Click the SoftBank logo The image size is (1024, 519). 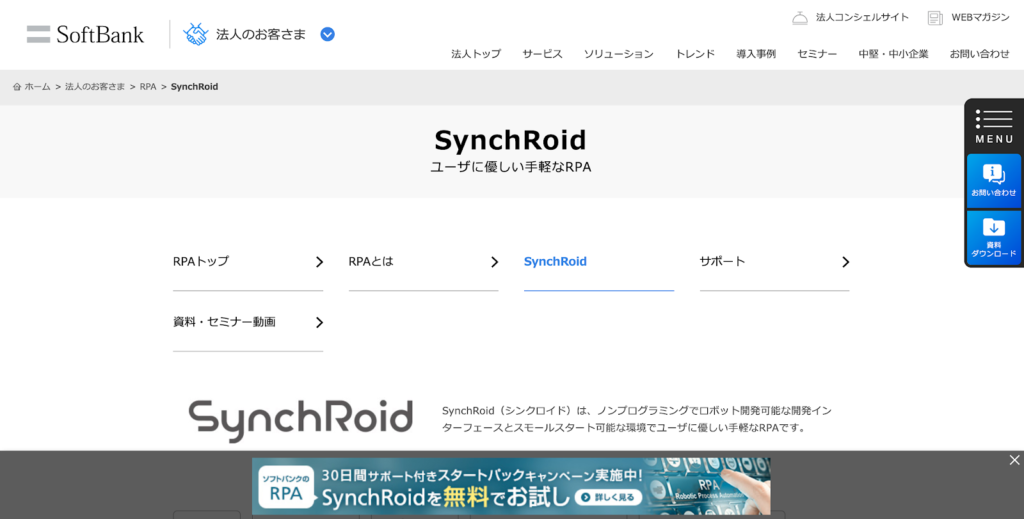tap(85, 34)
